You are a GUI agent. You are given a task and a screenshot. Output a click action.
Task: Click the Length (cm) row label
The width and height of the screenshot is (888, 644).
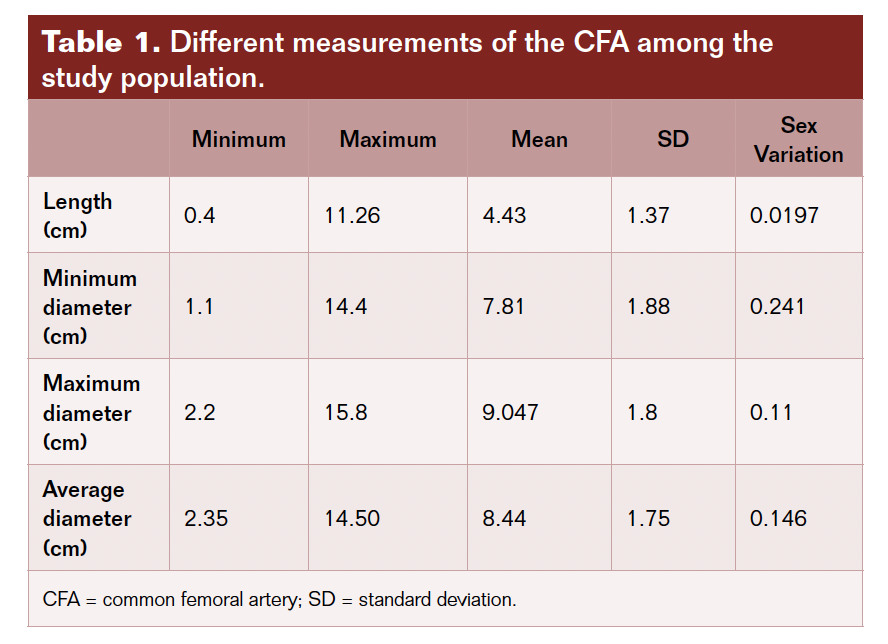pyautogui.click(x=78, y=215)
